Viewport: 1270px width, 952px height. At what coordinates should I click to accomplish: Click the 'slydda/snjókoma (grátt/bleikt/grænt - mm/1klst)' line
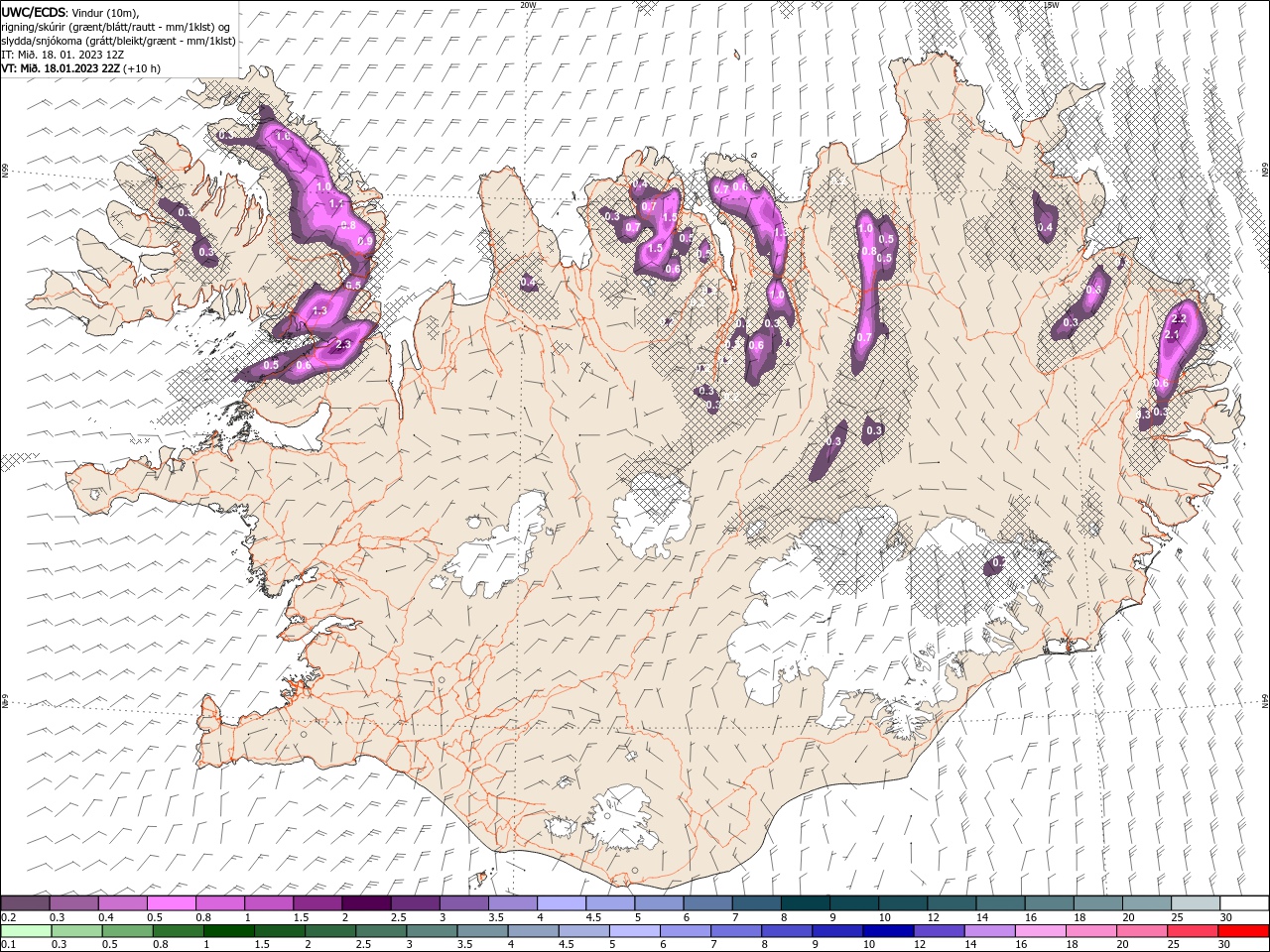[x=119, y=41]
